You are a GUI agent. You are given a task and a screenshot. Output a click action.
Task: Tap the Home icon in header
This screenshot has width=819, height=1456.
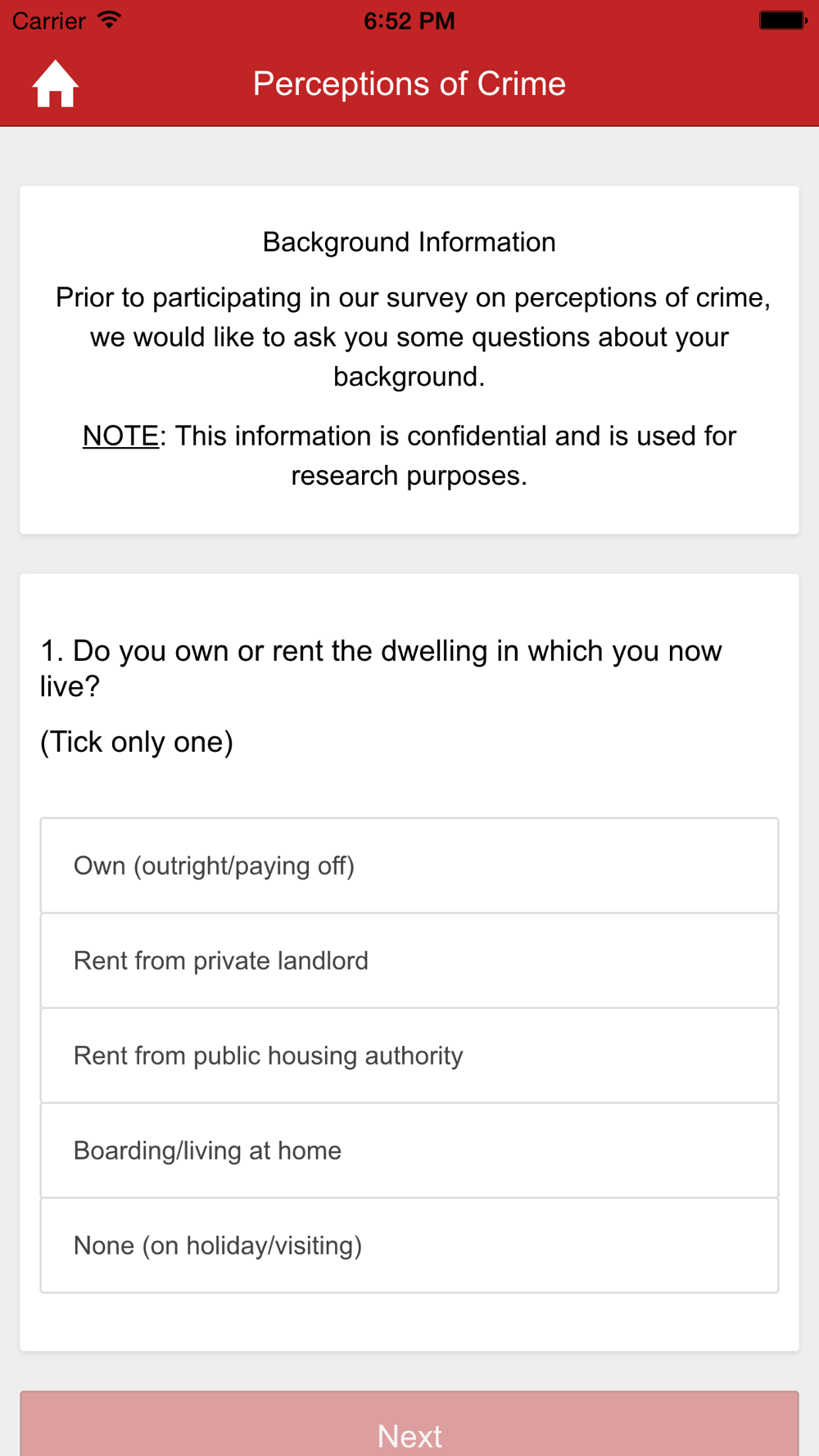tap(55, 84)
